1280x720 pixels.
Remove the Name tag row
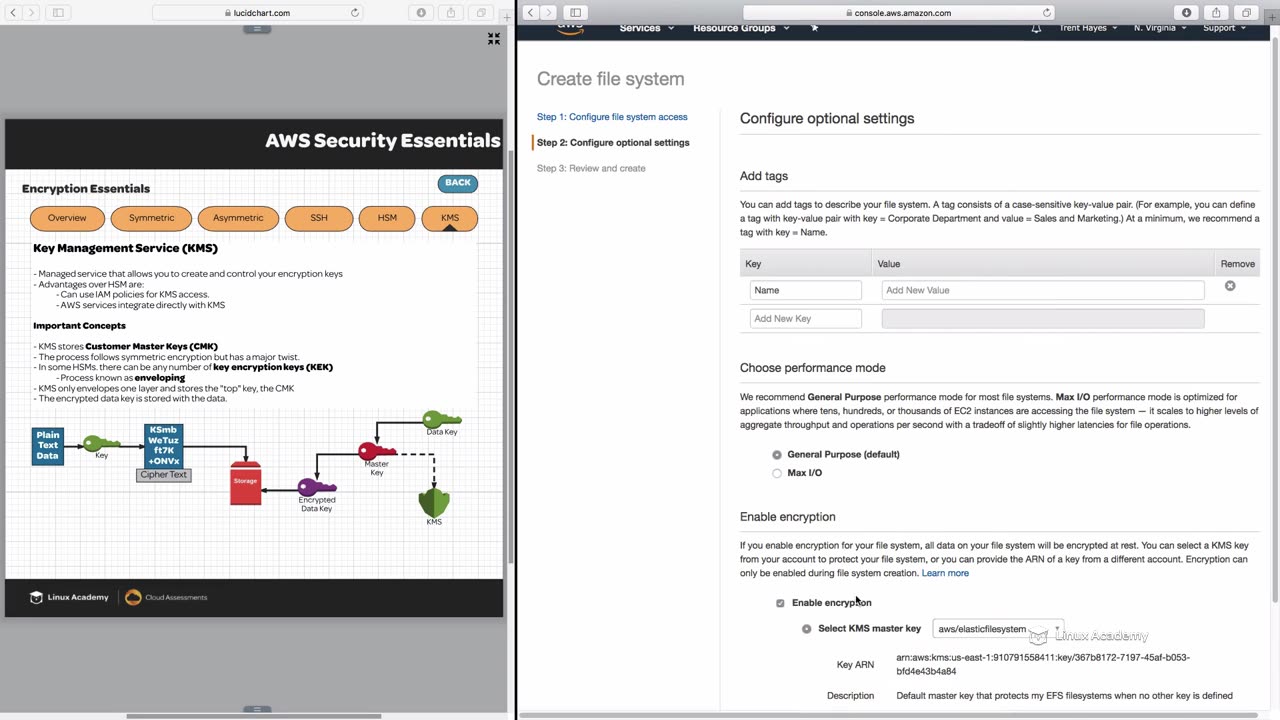pos(1230,286)
